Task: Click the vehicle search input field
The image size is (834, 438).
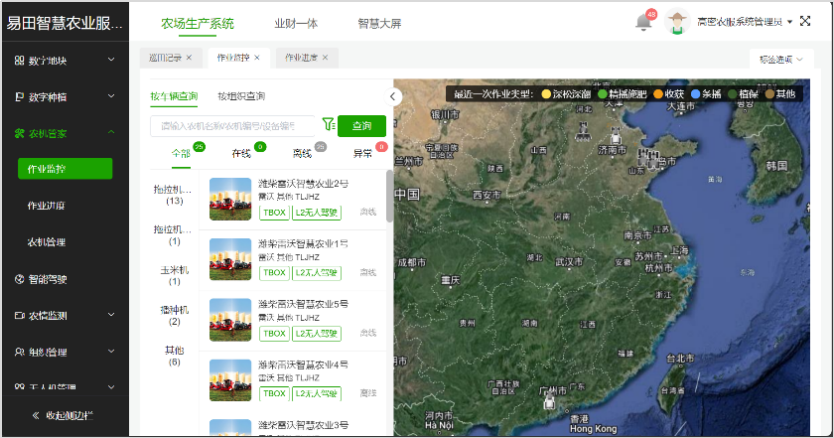Action: (x=232, y=126)
